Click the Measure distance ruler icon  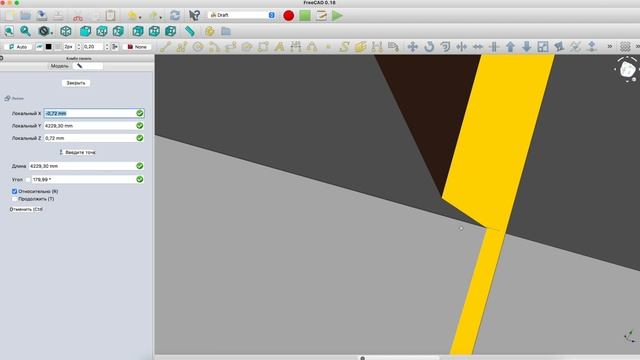pos(190,31)
